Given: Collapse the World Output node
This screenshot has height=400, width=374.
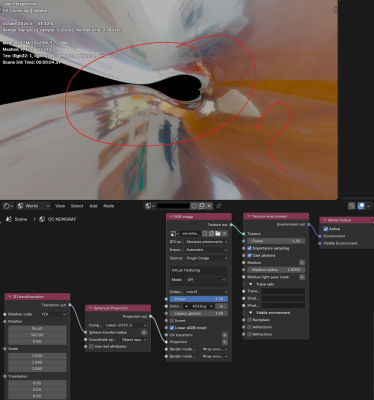Looking at the screenshot, I should coord(325,220).
